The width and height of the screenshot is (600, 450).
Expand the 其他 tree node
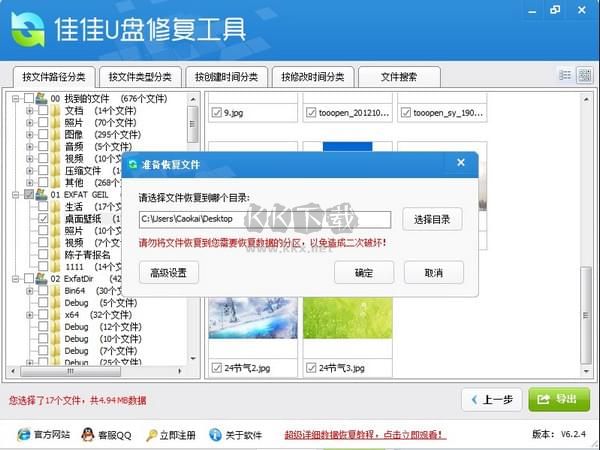pos(29,183)
